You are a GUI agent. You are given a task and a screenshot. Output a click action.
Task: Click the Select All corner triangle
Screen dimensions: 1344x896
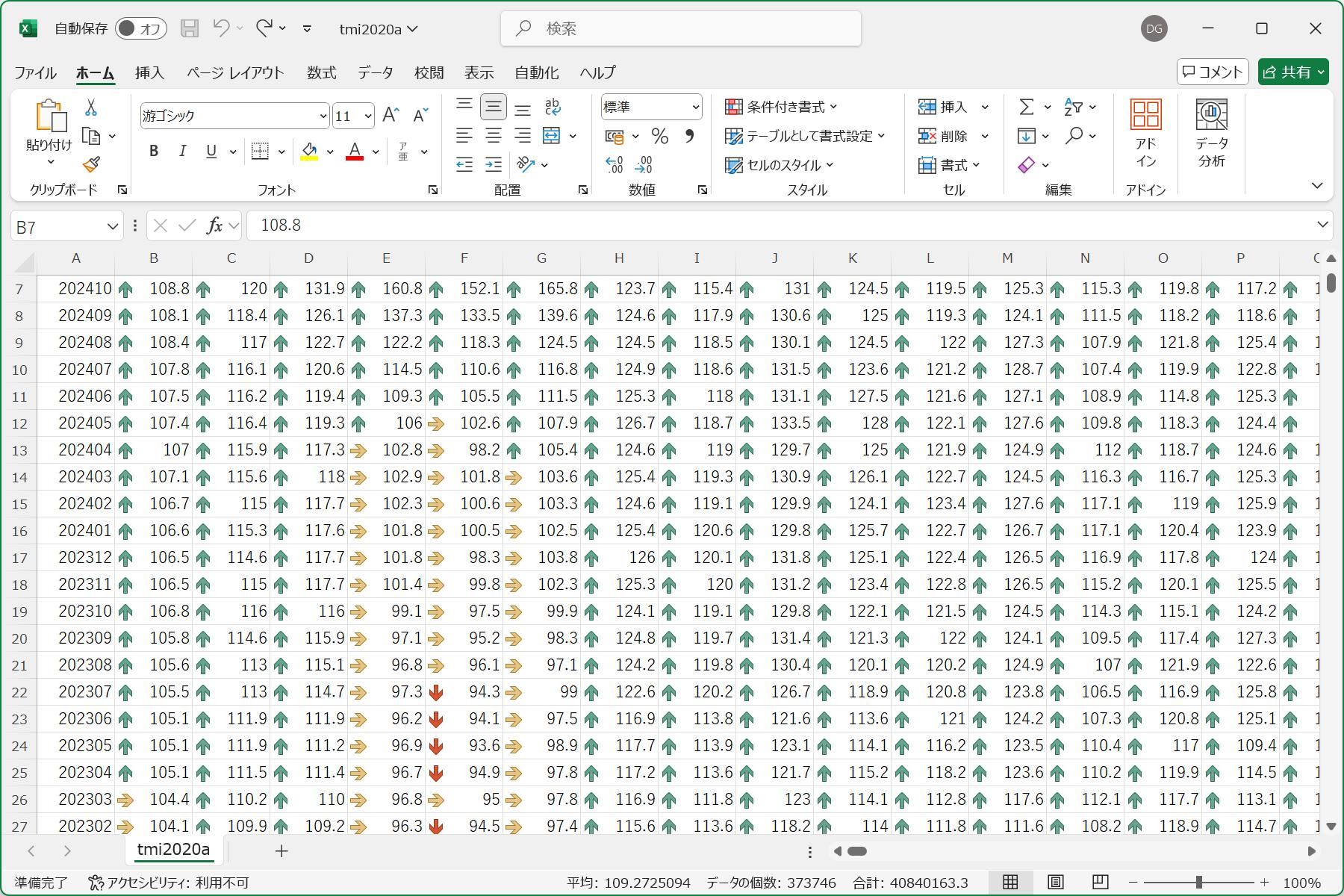[x=25, y=262]
